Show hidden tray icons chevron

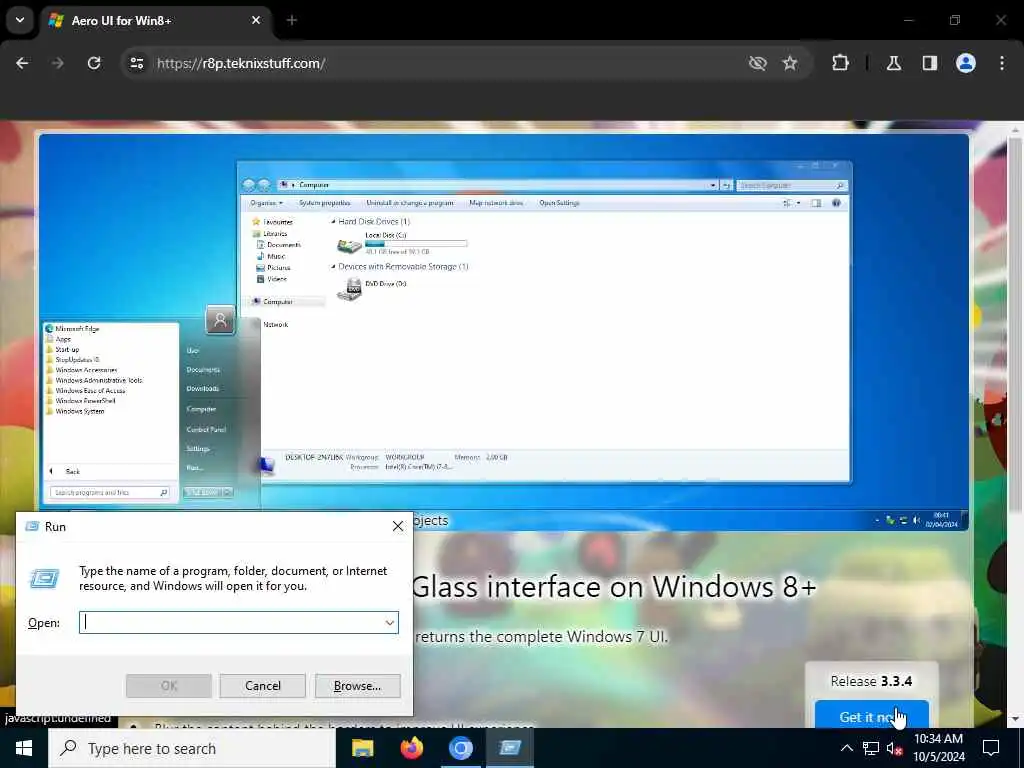coord(846,748)
